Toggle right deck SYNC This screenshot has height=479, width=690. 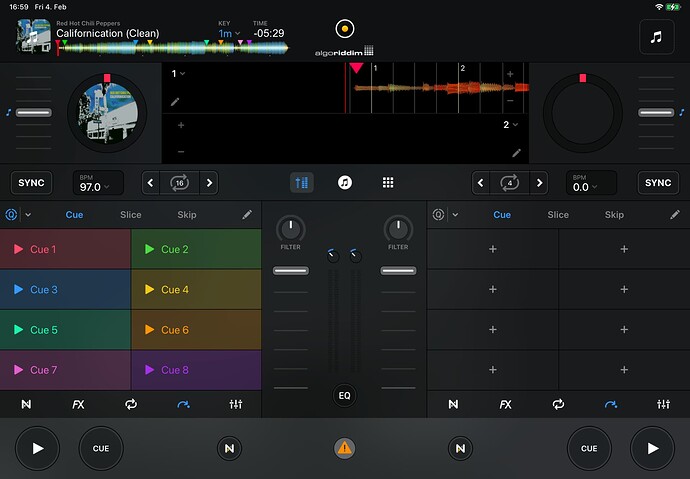(x=658, y=183)
